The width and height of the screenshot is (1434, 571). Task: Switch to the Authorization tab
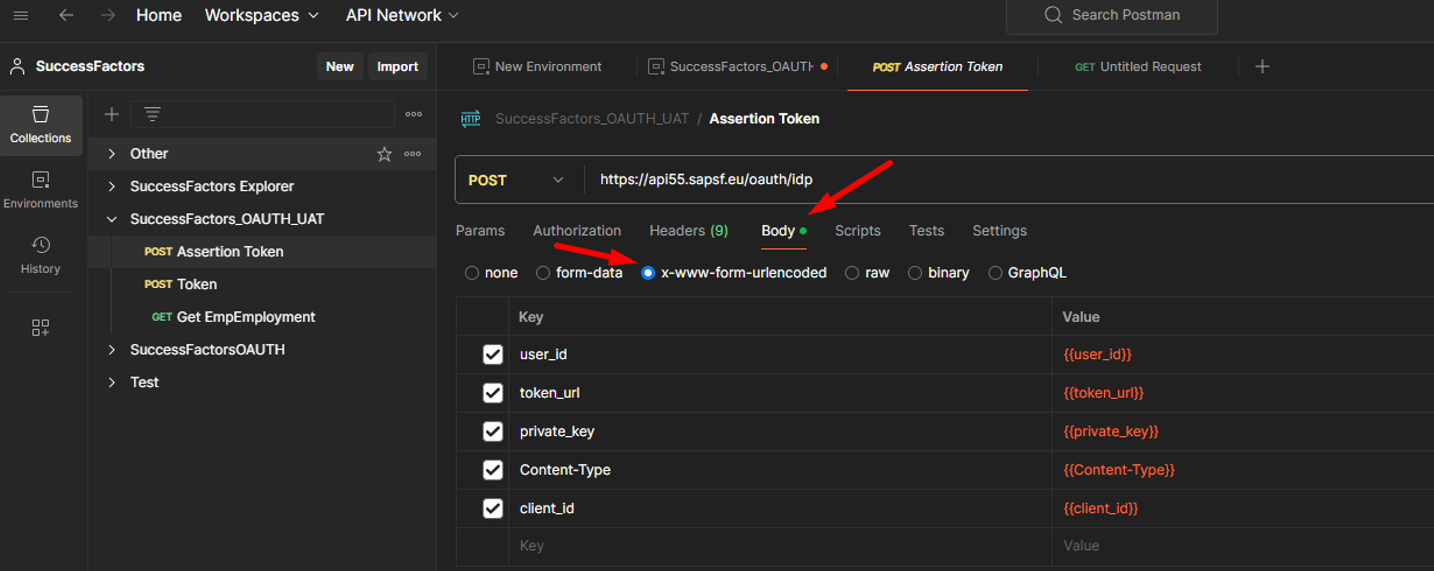click(577, 231)
